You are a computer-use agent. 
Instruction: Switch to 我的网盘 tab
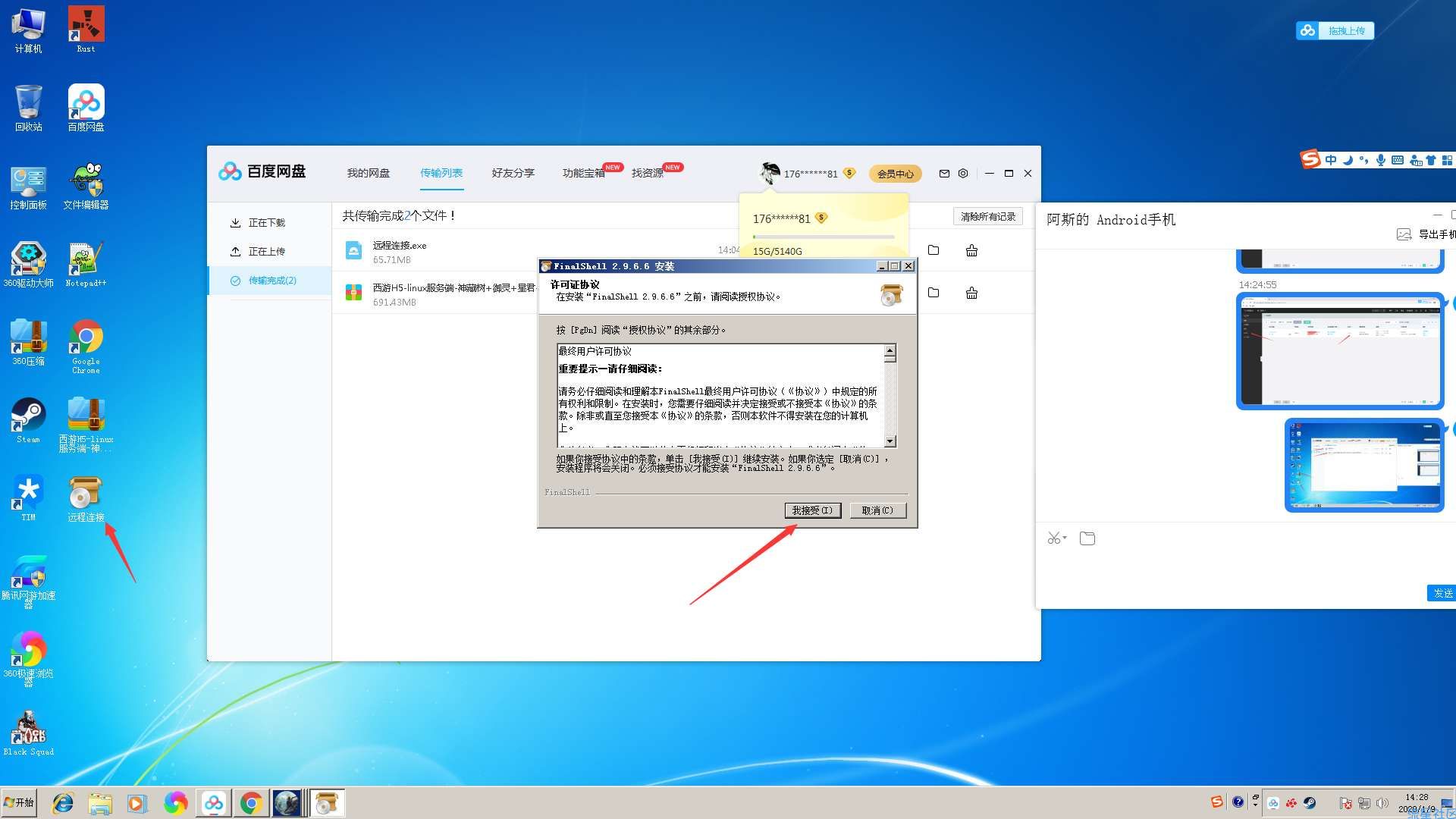(369, 174)
